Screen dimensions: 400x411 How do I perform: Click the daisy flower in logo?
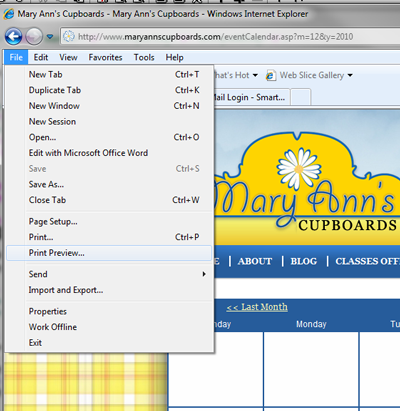coord(299,168)
